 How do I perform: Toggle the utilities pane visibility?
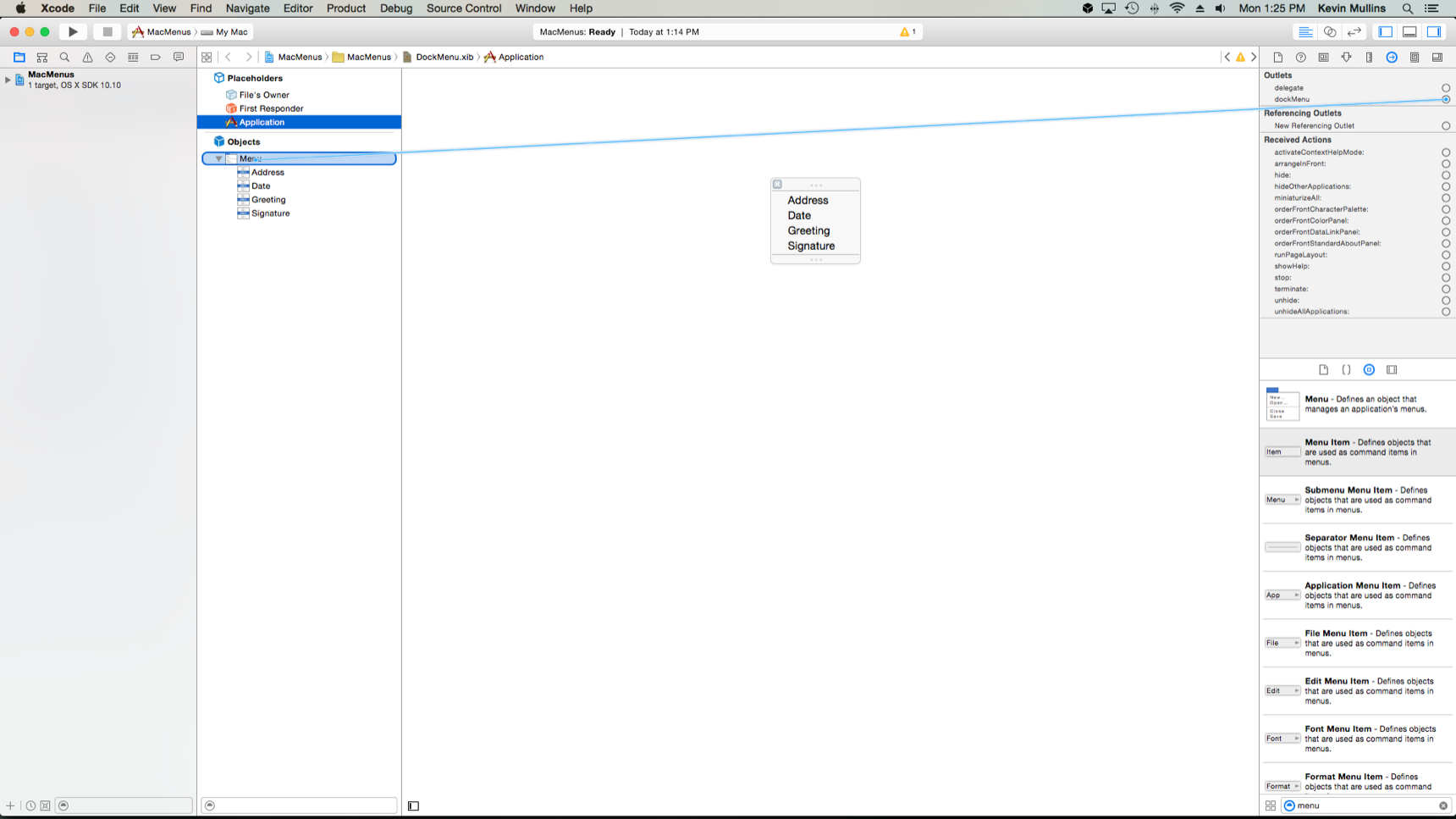pyautogui.click(x=1434, y=32)
